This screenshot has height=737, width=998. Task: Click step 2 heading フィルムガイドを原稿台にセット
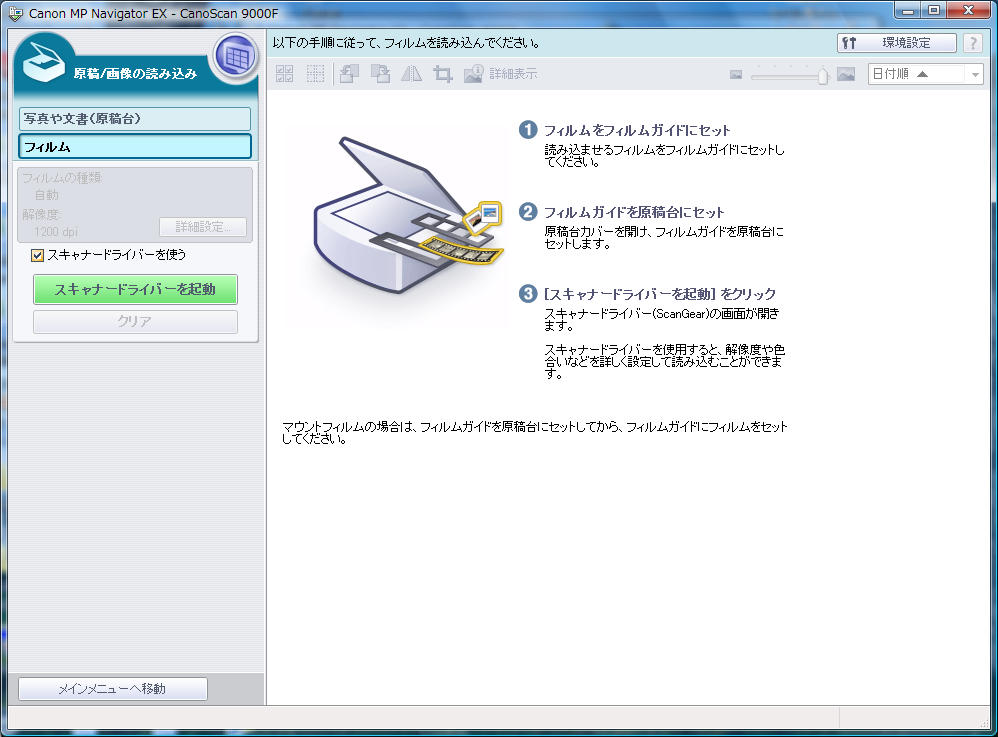tap(633, 212)
